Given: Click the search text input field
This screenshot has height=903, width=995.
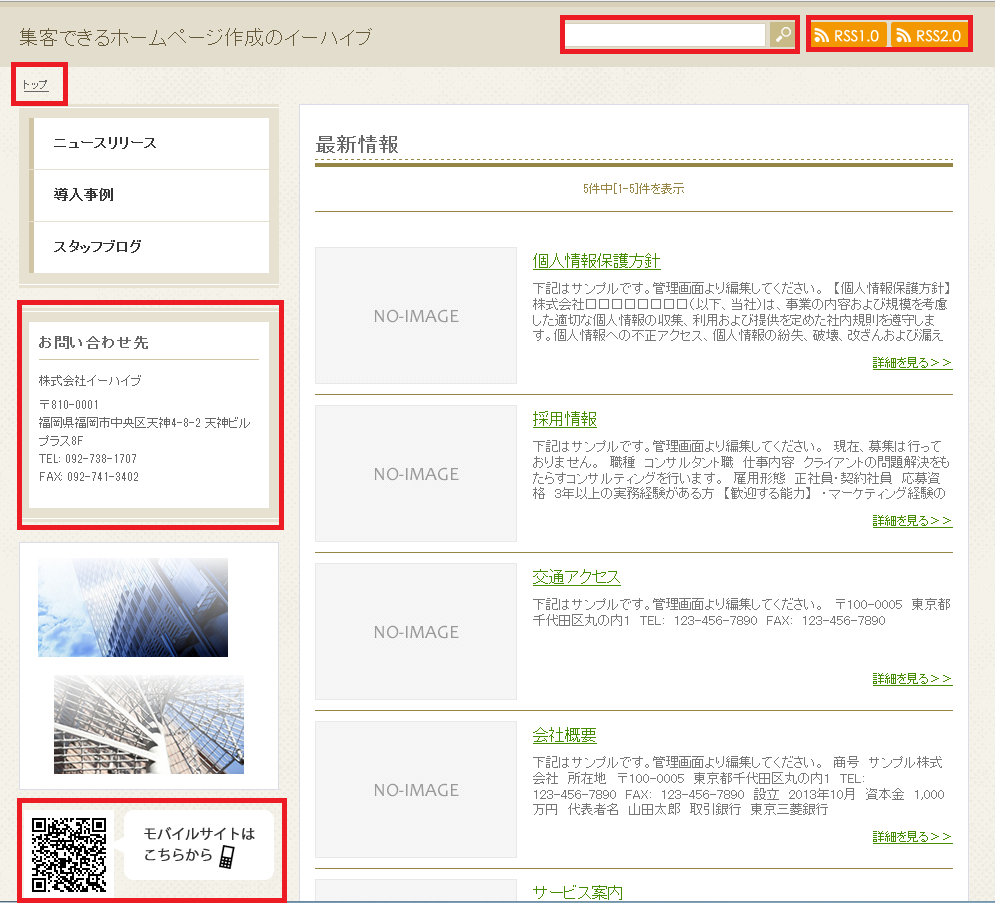Looking at the screenshot, I should 665,35.
